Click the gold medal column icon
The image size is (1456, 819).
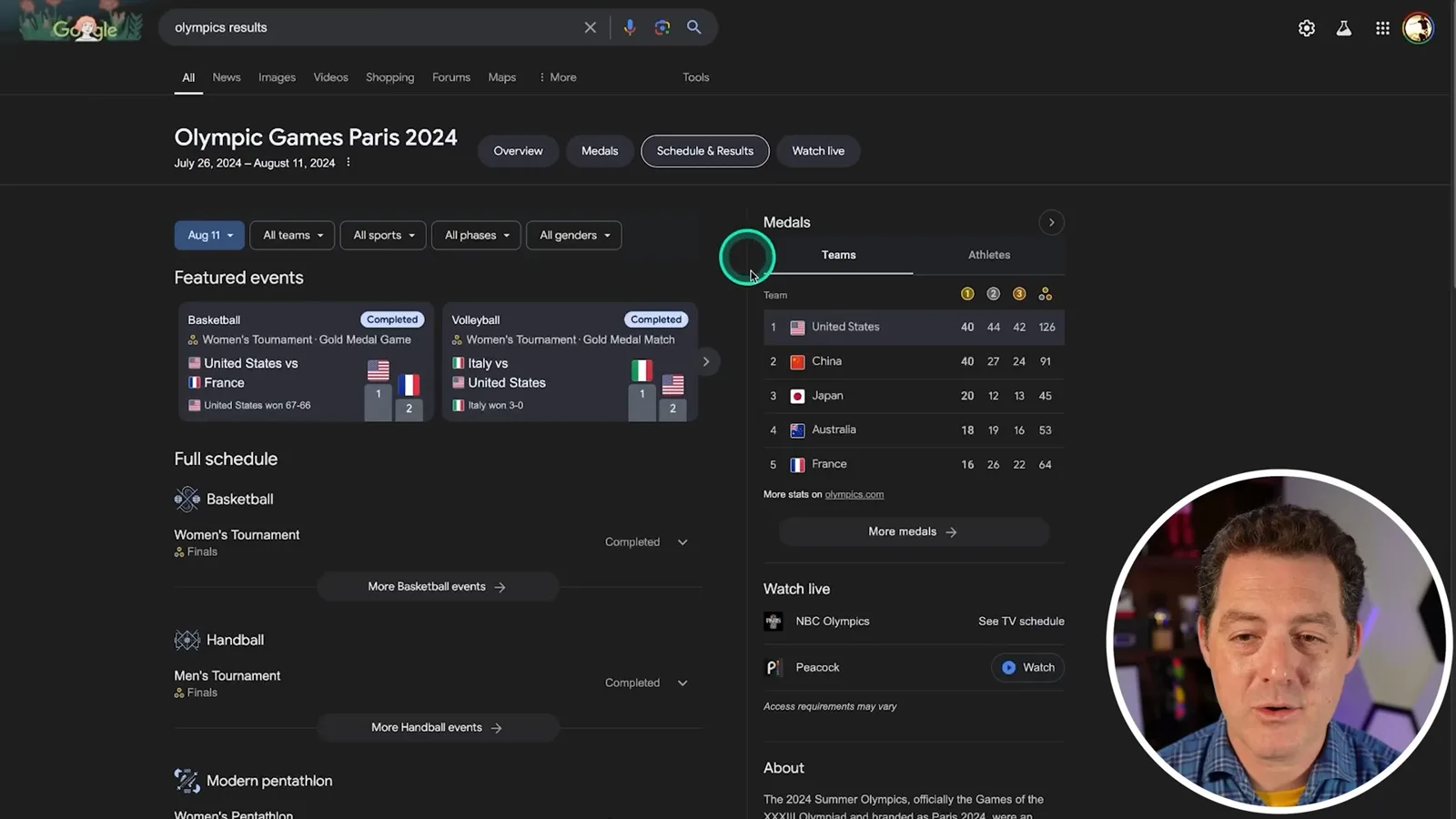[x=967, y=294]
